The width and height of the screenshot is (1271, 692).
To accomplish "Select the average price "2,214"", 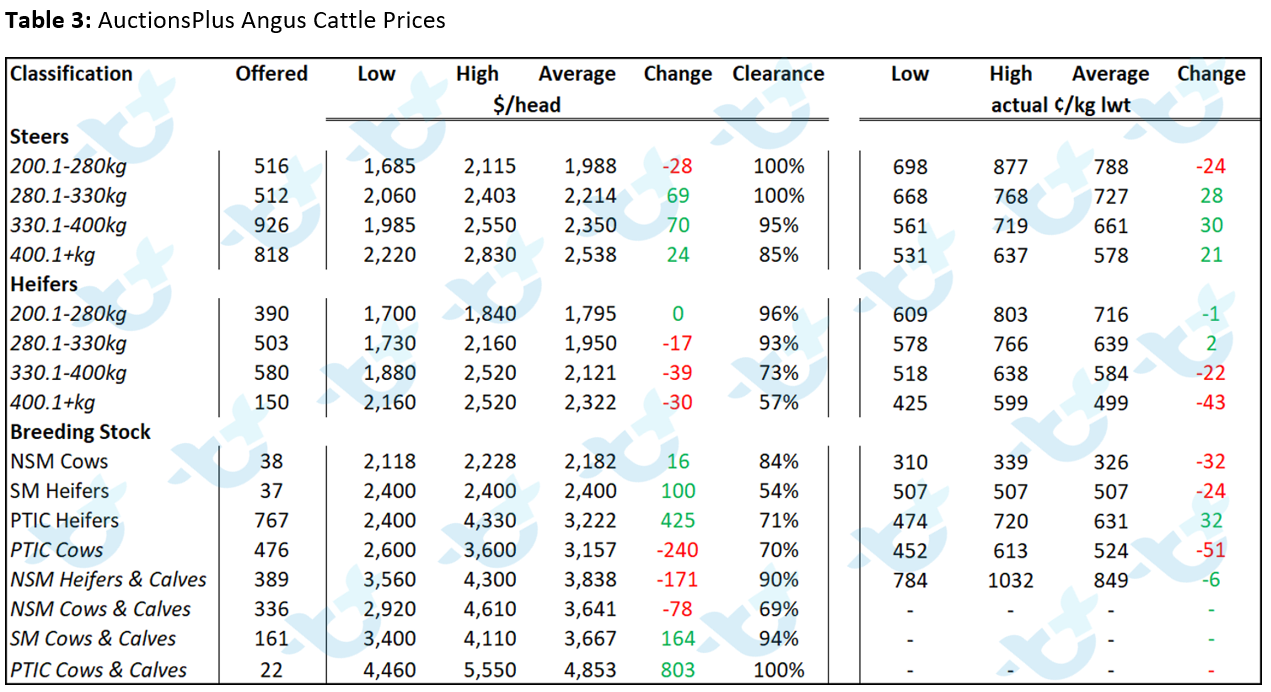I will (590, 196).
